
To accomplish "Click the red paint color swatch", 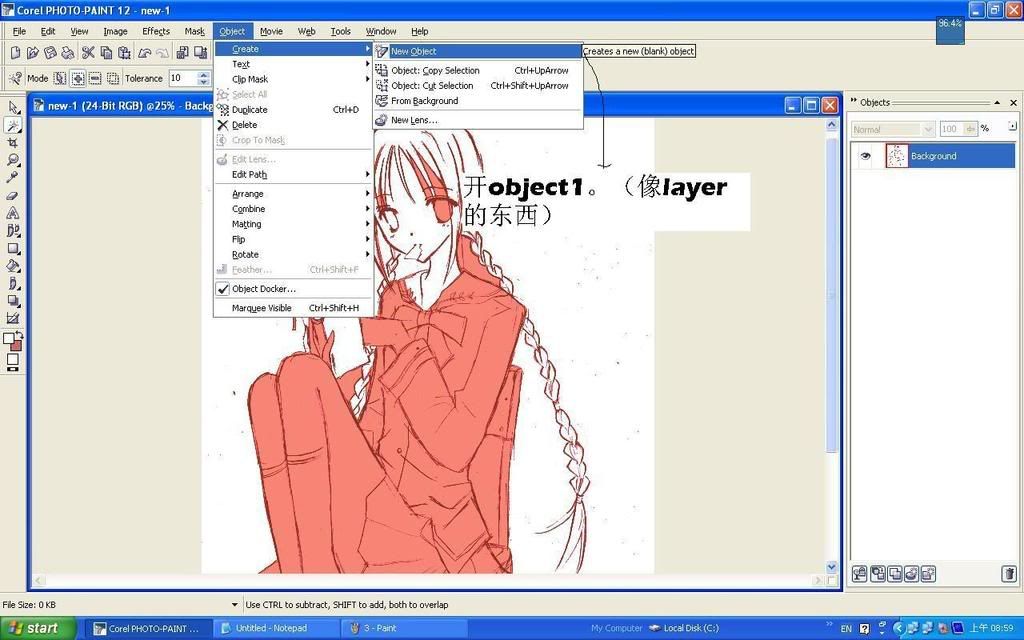I will (x=16, y=344).
